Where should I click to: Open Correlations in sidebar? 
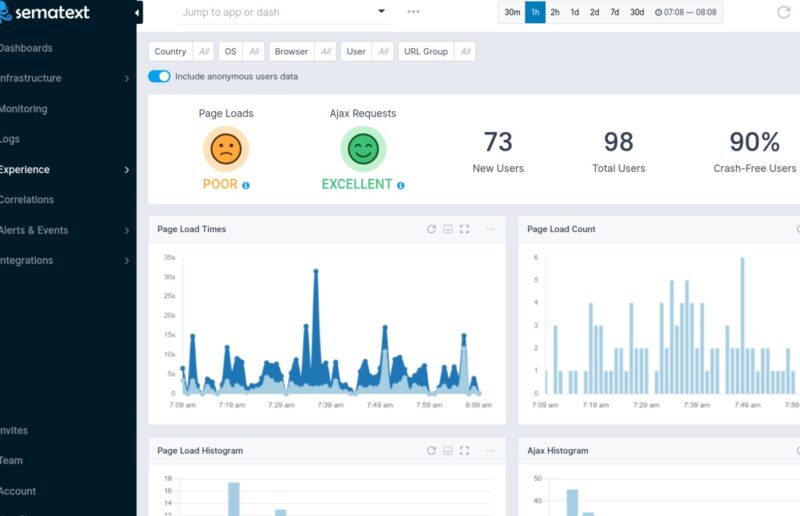27,200
